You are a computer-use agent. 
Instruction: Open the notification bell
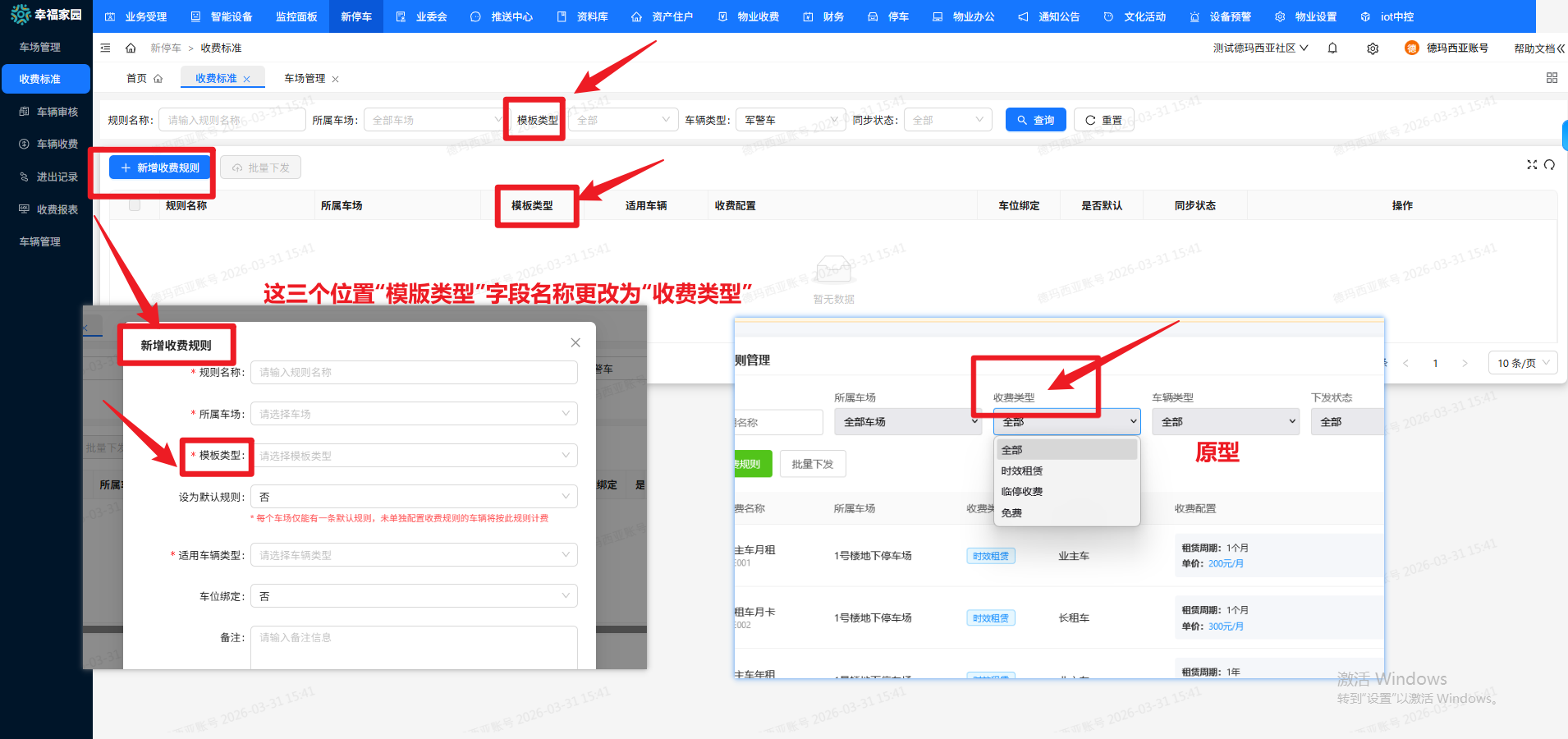[1332, 48]
